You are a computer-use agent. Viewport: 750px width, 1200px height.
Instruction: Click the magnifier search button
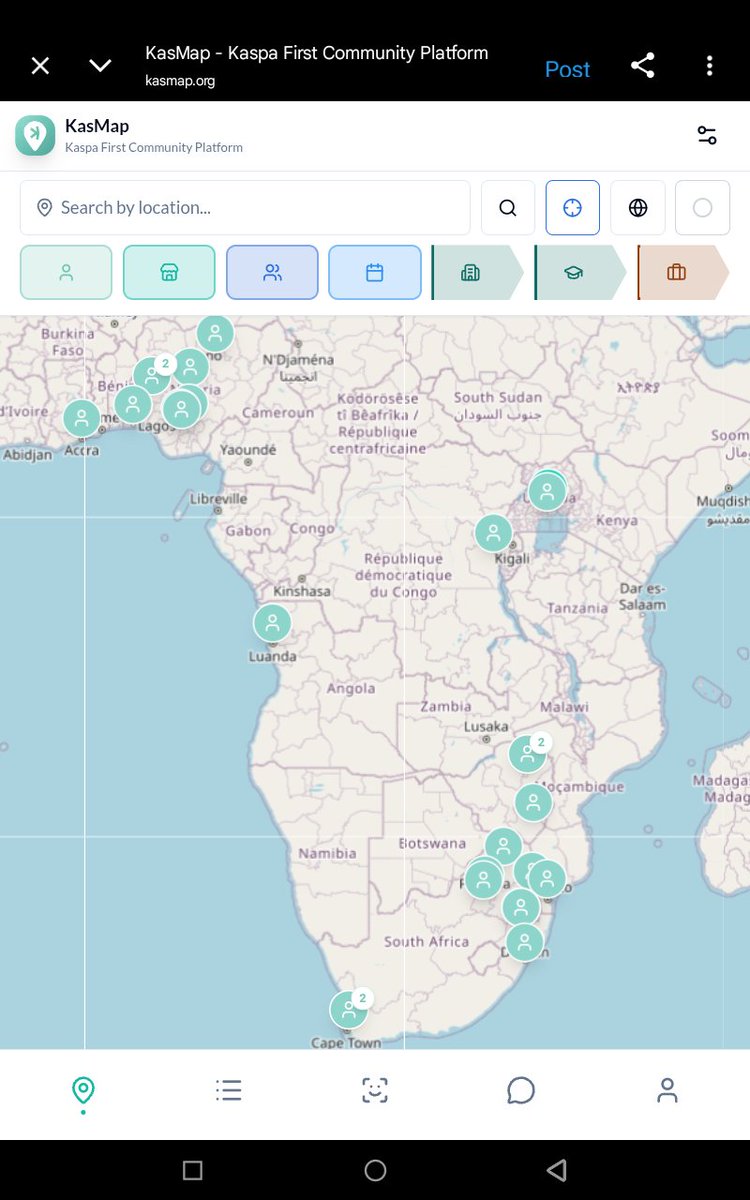pyautogui.click(x=508, y=208)
